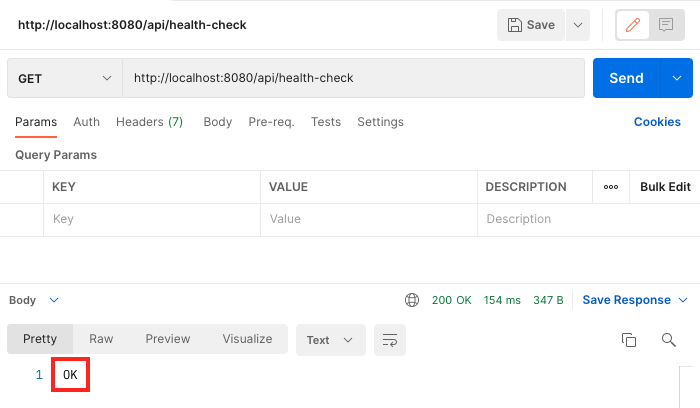
Task: Click the KEY column header
Action: [x=64, y=187]
